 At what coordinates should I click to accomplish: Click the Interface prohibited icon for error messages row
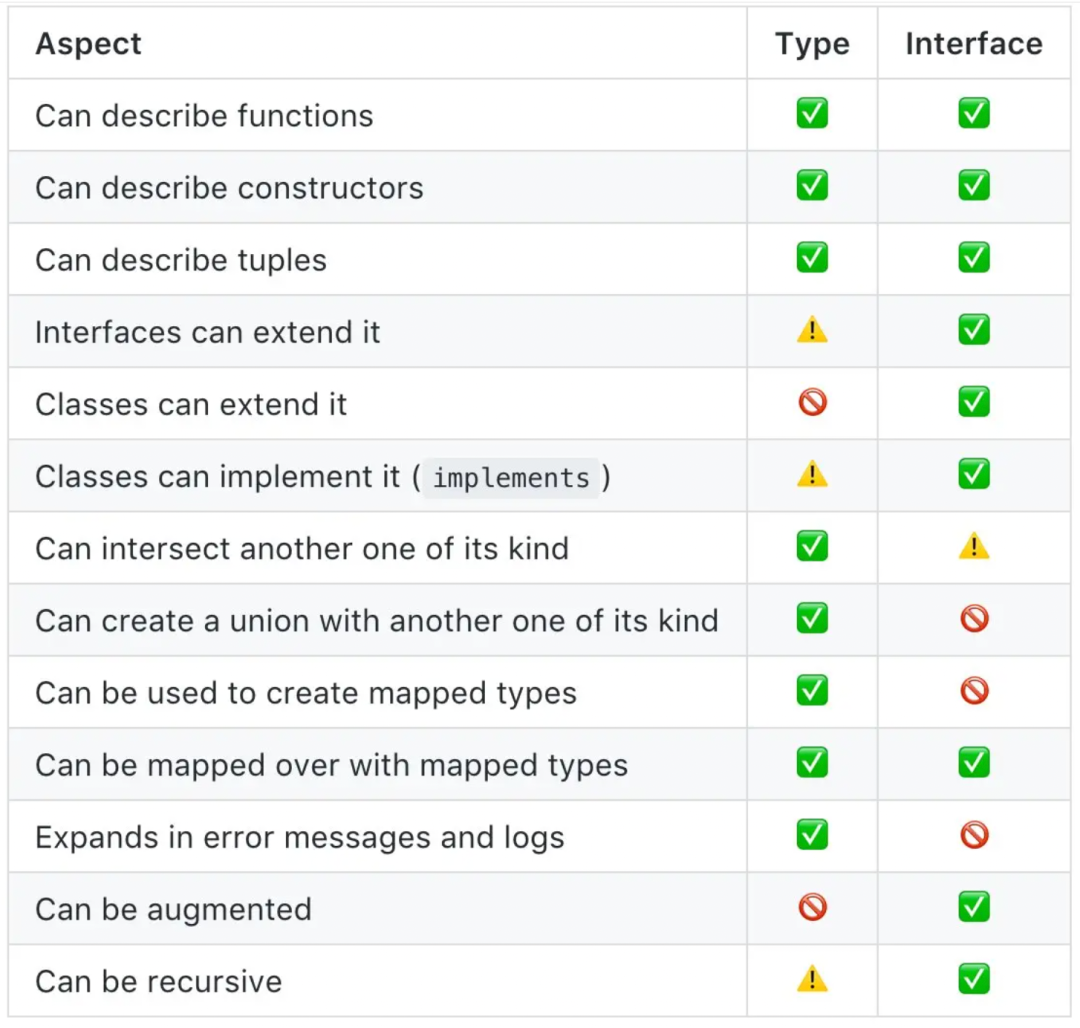[x=973, y=836]
